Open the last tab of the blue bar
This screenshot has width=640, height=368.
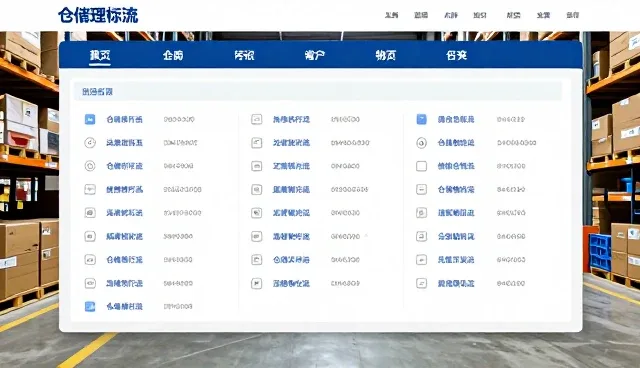pos(456,55)
